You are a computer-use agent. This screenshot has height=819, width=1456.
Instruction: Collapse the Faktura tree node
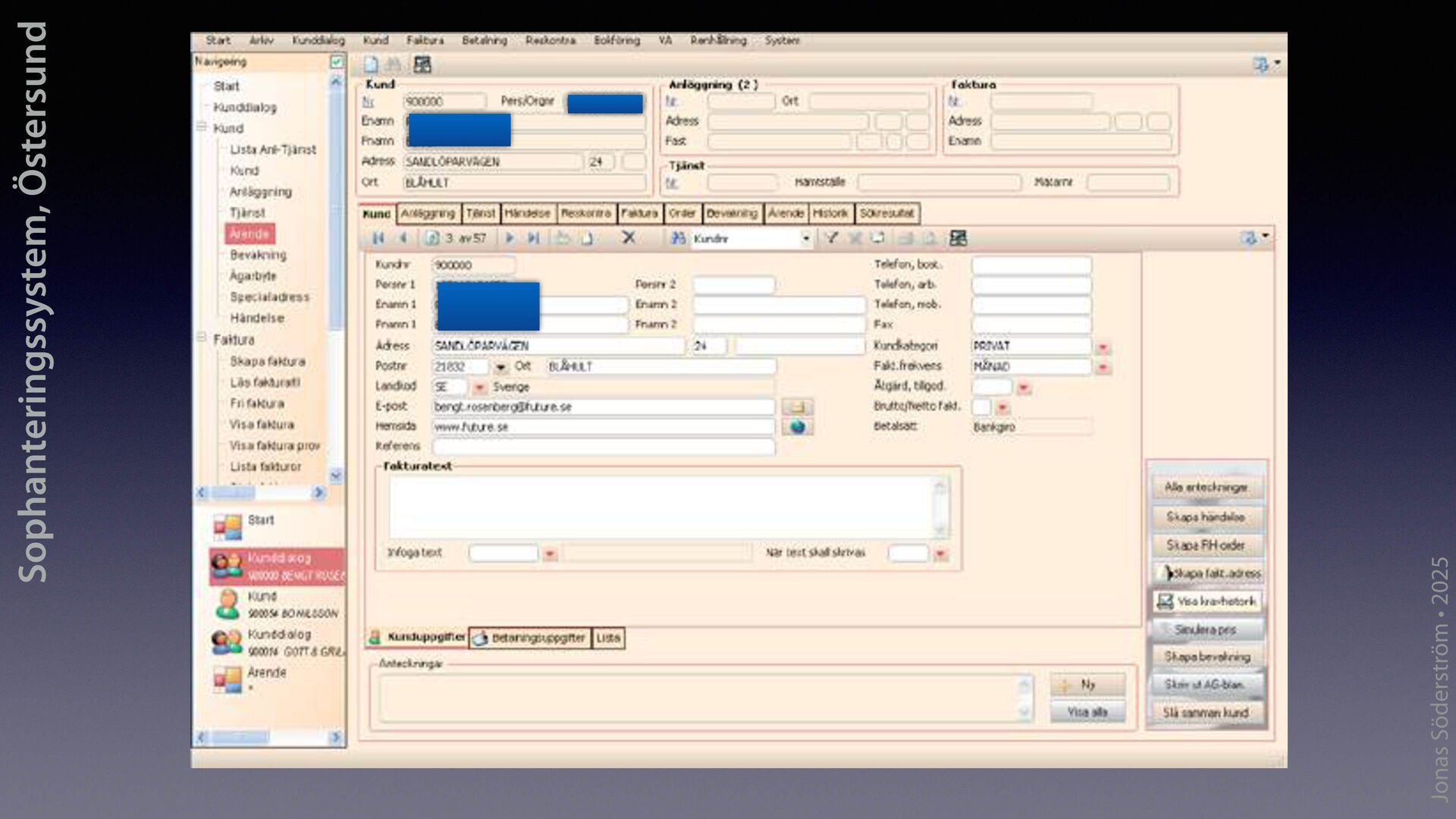point(202,338)
